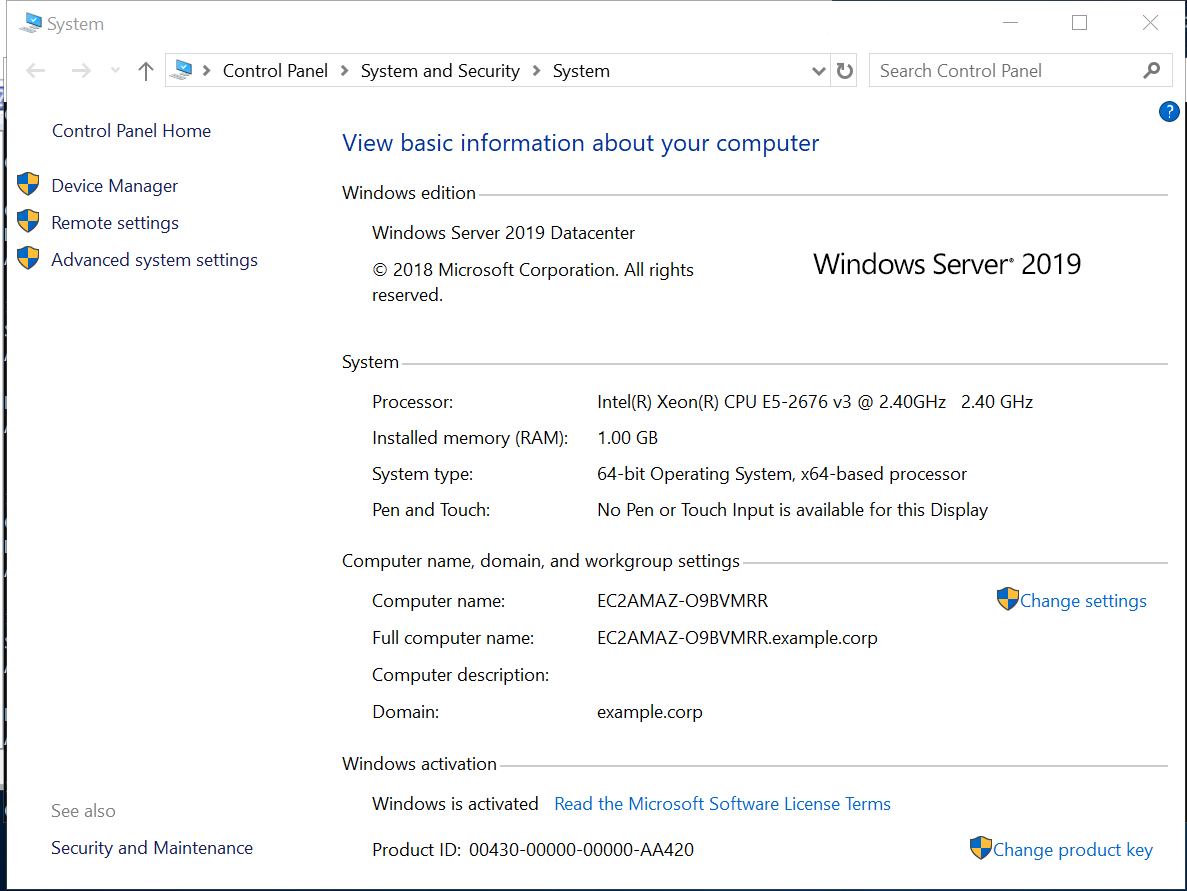Click the 1.00 GB installed memory value
Screen dimensions: 1187x891
[628, 438]
